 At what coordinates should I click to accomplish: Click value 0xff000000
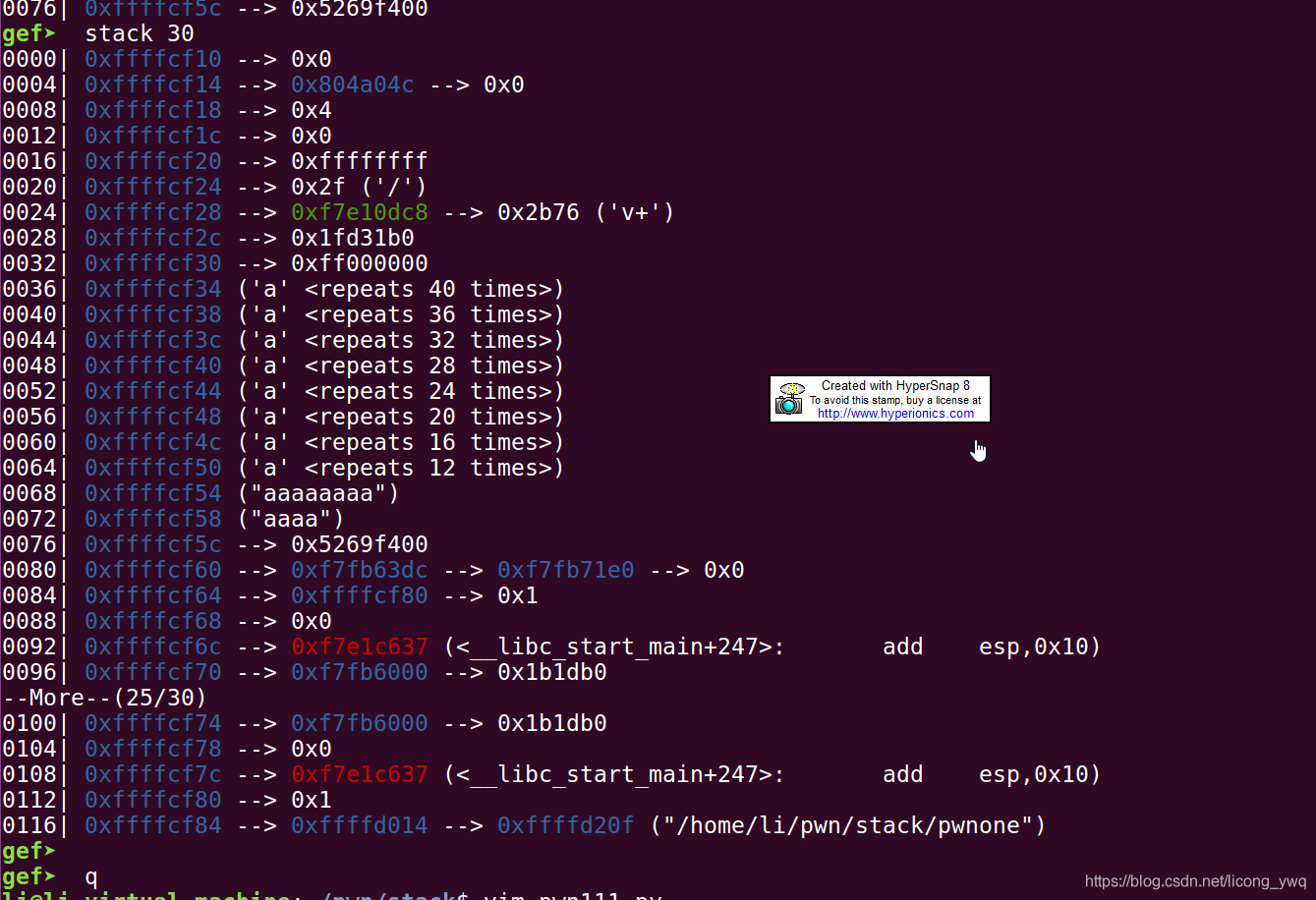[x=360, y=263]
